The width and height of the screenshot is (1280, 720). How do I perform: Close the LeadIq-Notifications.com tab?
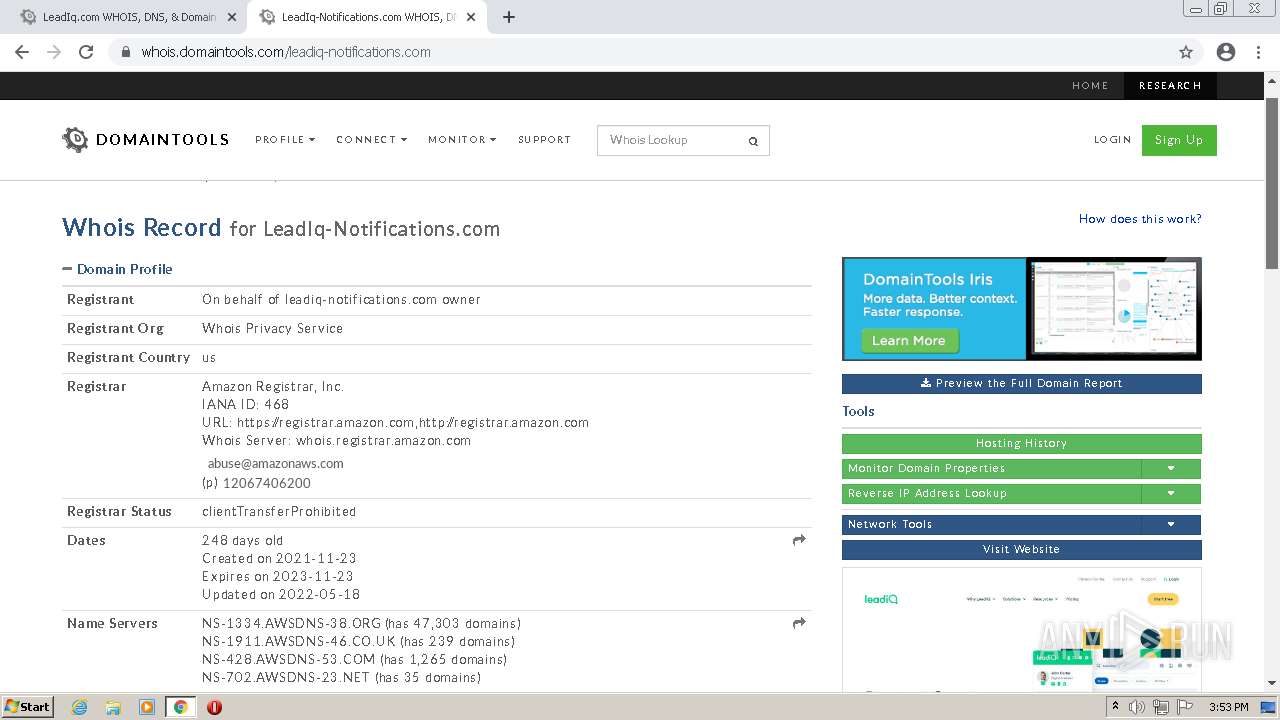click(x=471, y=17)
